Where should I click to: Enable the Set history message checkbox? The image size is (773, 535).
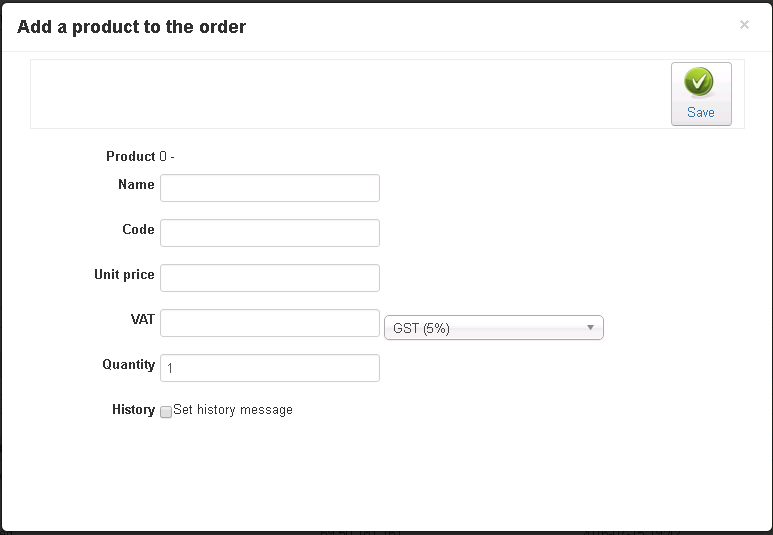point(166,412)
